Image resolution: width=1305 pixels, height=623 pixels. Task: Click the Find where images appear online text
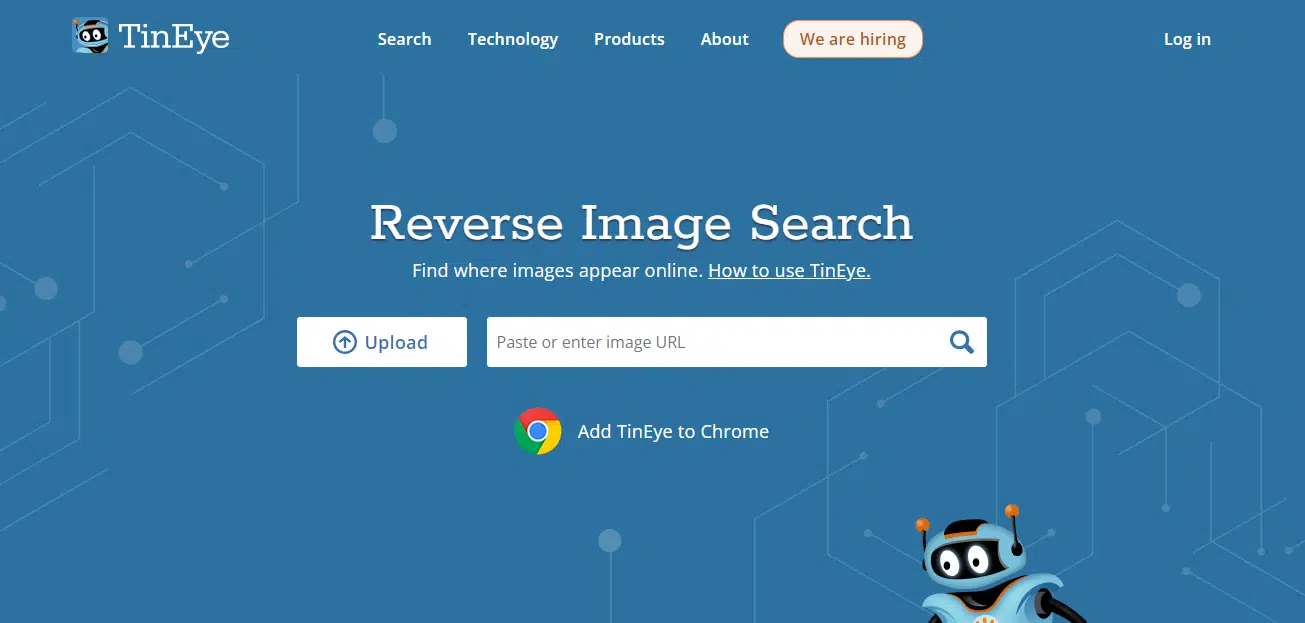[x=557, y=270]
